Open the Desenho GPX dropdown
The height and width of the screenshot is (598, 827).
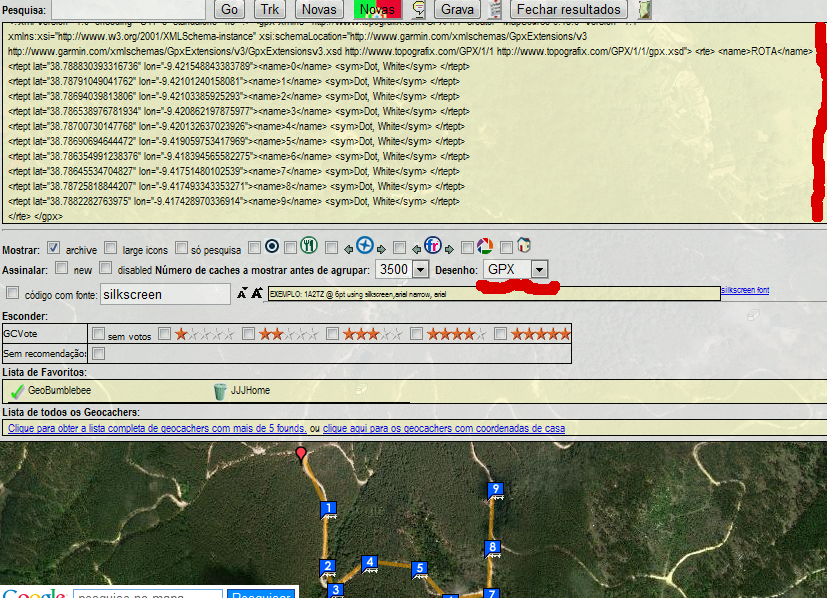(515, 269)
